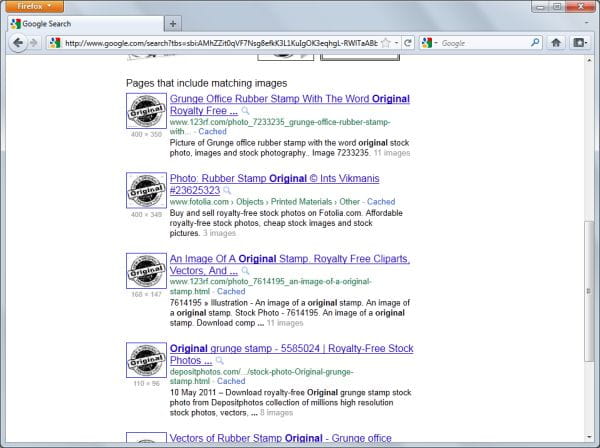Image resolution: width=600 pixels, height=448 pixels.
Task: Reload the page with refresh icon
Action: [x=408, y=43]
